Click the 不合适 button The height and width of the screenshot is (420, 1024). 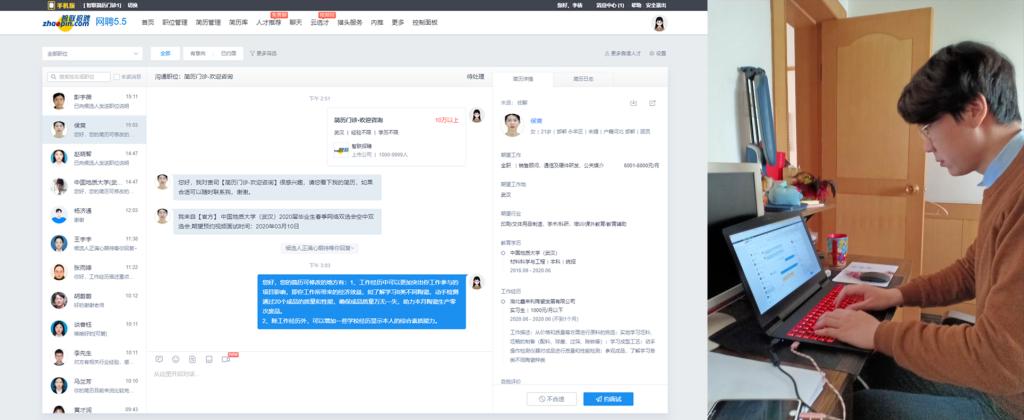pos(551,398)
